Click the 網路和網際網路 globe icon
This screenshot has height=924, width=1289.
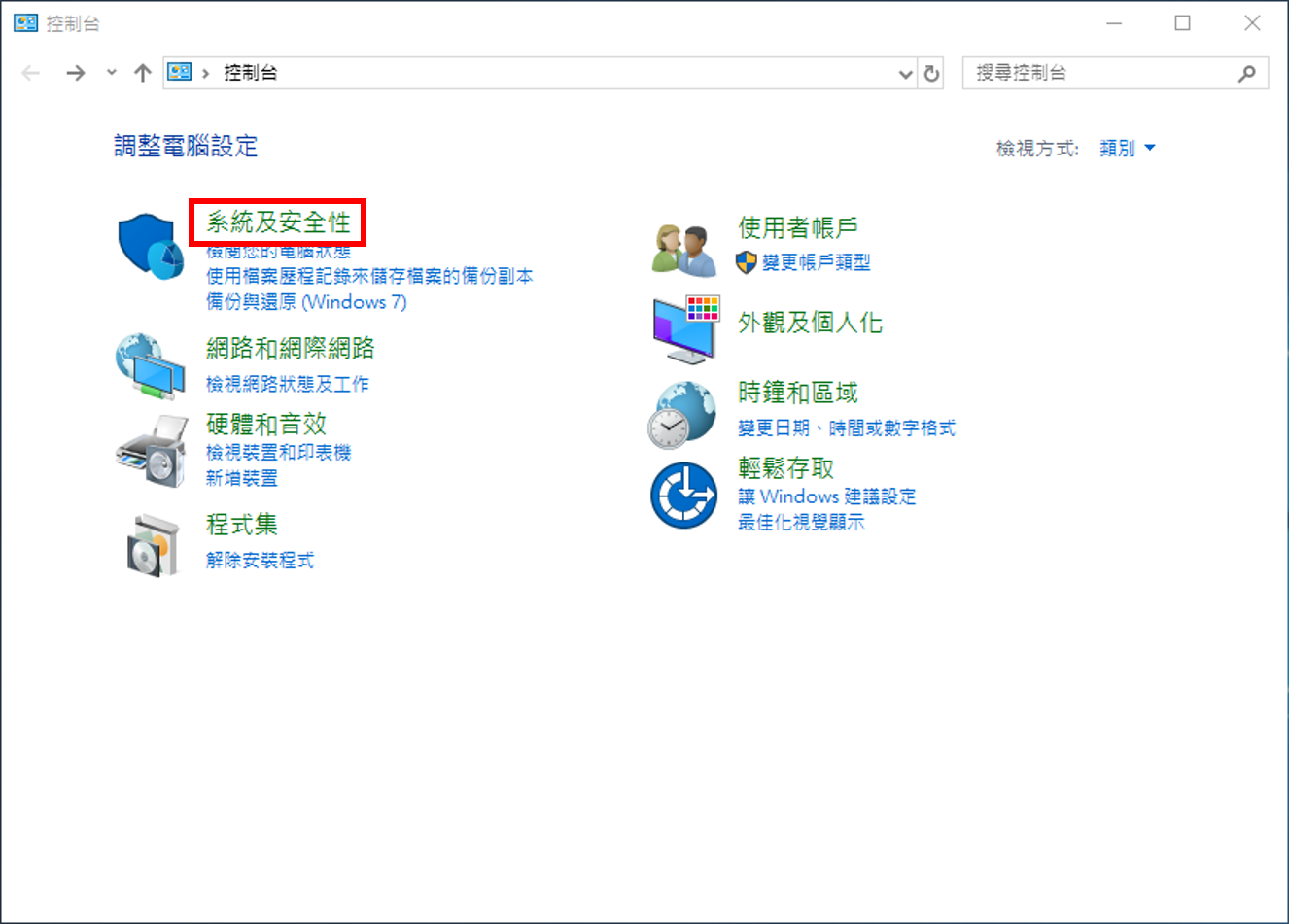tap(150, 366)
